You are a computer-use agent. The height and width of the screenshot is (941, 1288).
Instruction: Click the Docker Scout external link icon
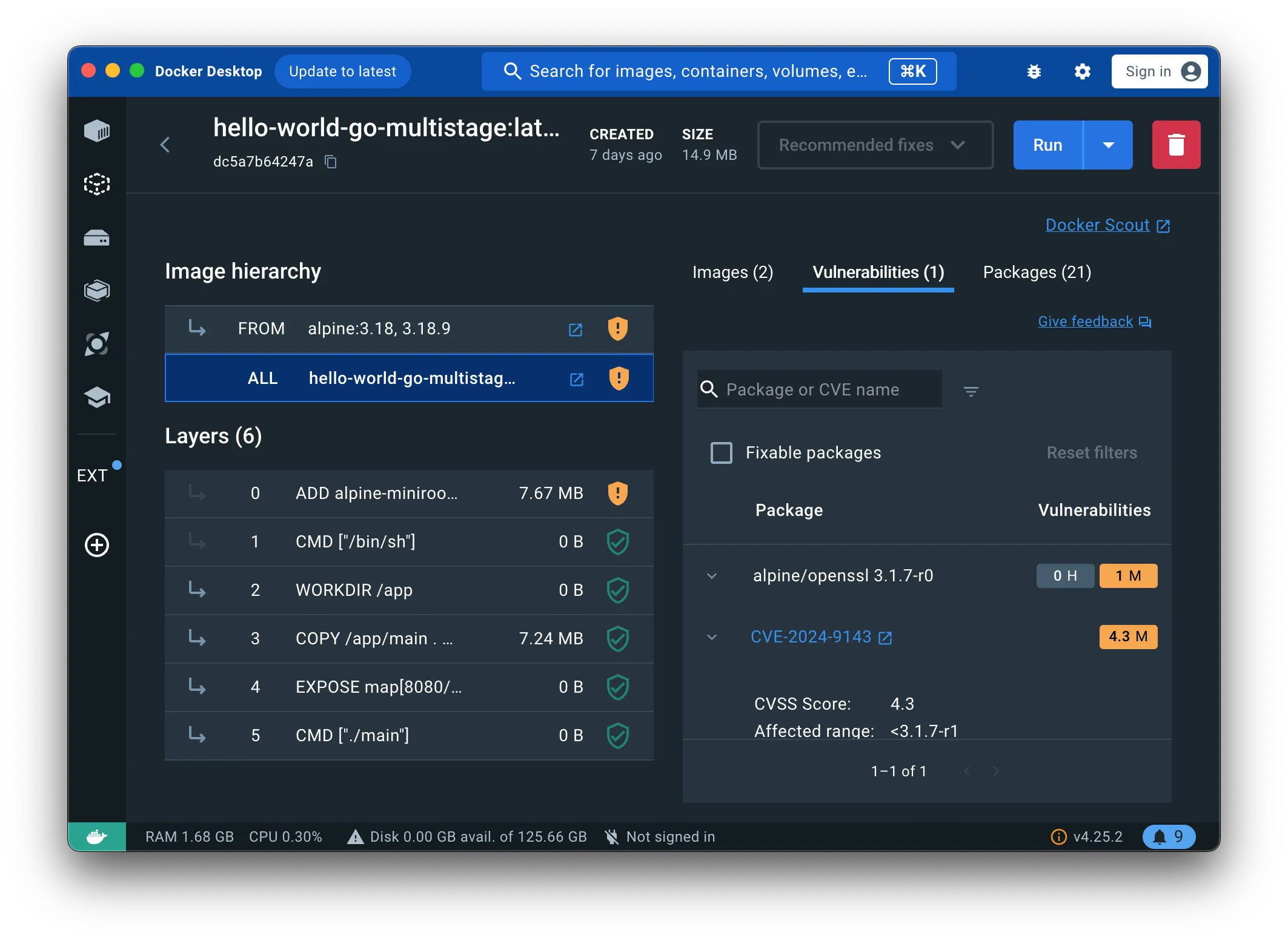(x=1164, y=224)
